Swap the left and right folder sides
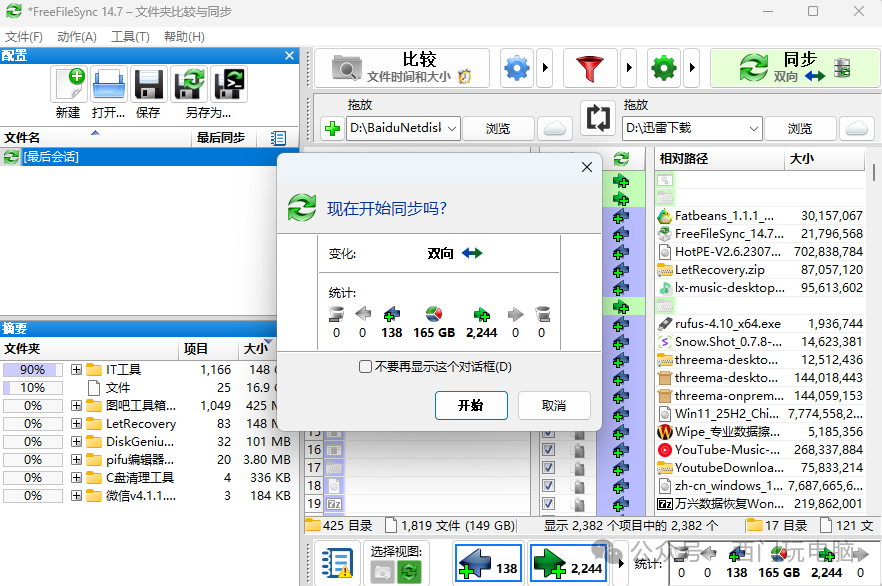882x586 pixels. tap(597, 118)
